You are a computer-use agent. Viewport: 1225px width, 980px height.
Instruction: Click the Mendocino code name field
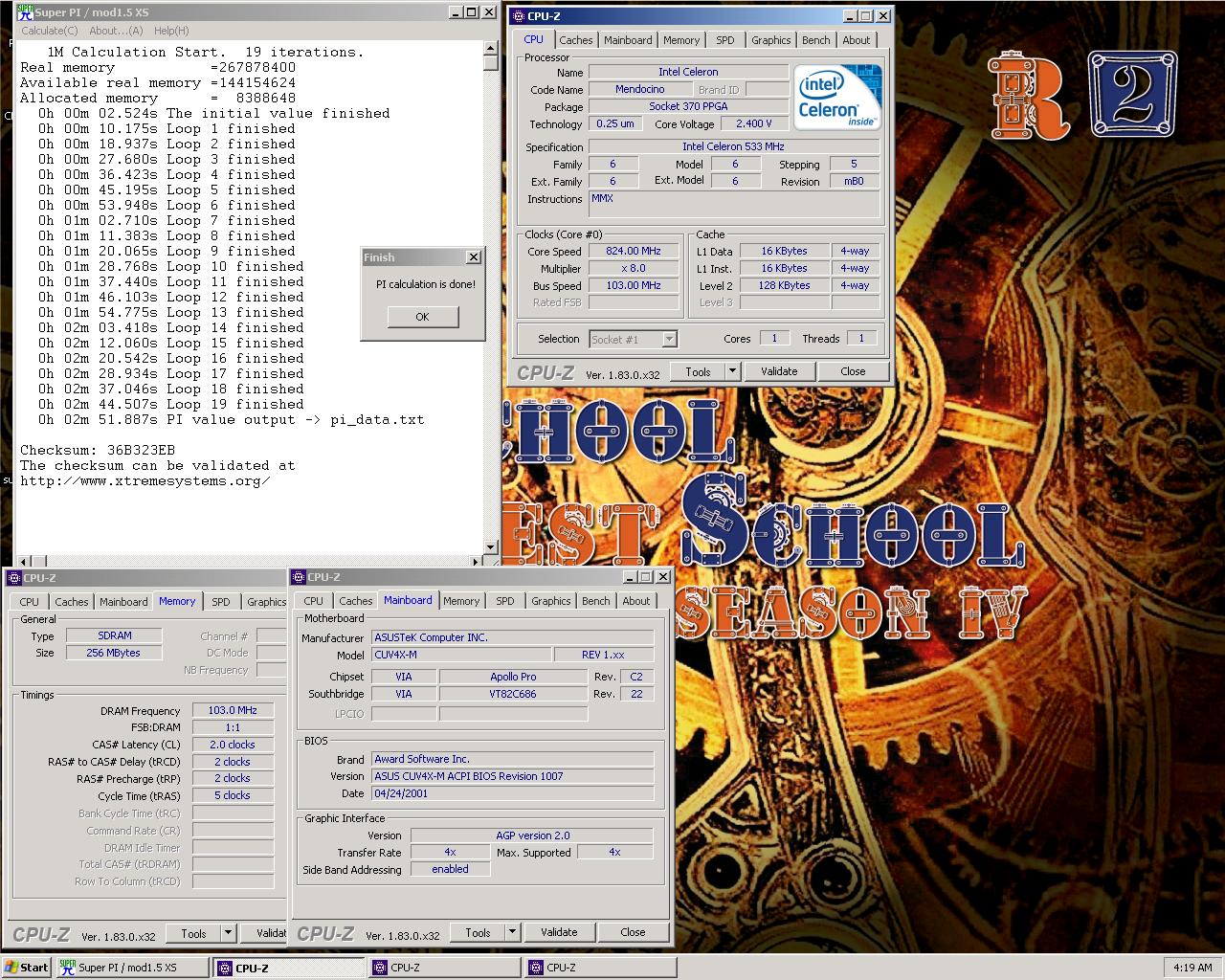pyautogui.click(x=639, y=89)
